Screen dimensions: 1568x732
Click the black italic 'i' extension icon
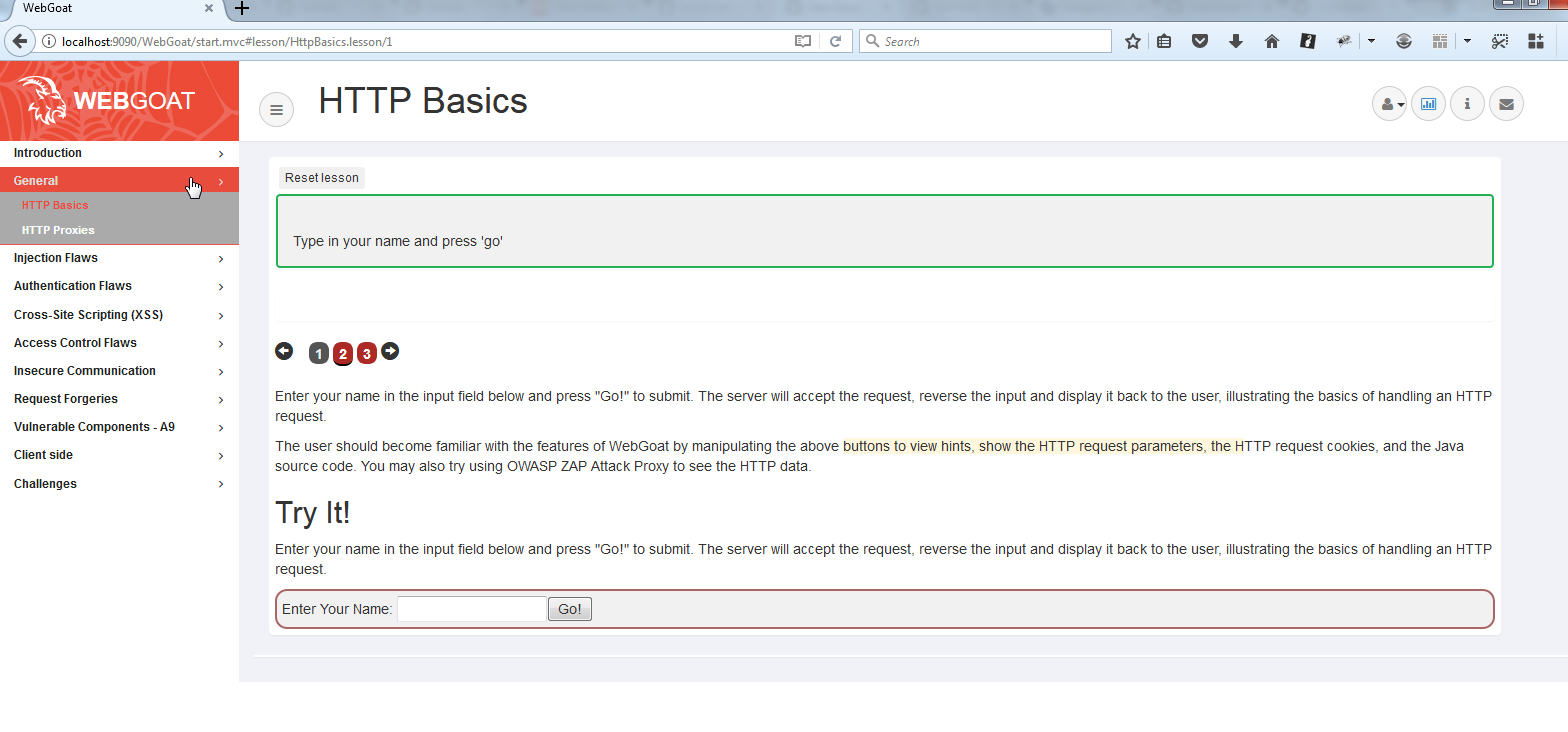[1308, 41]
